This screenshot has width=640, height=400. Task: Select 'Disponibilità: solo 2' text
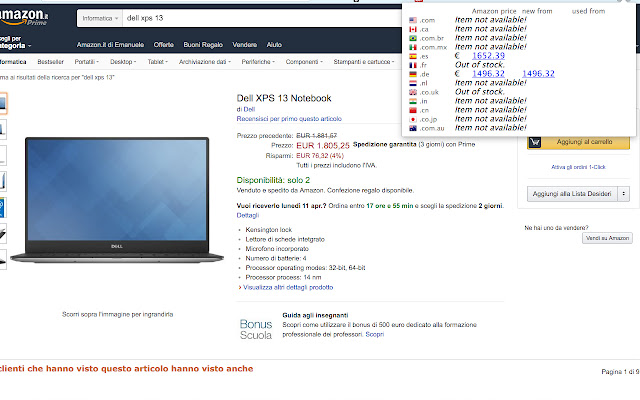[273, 180]
